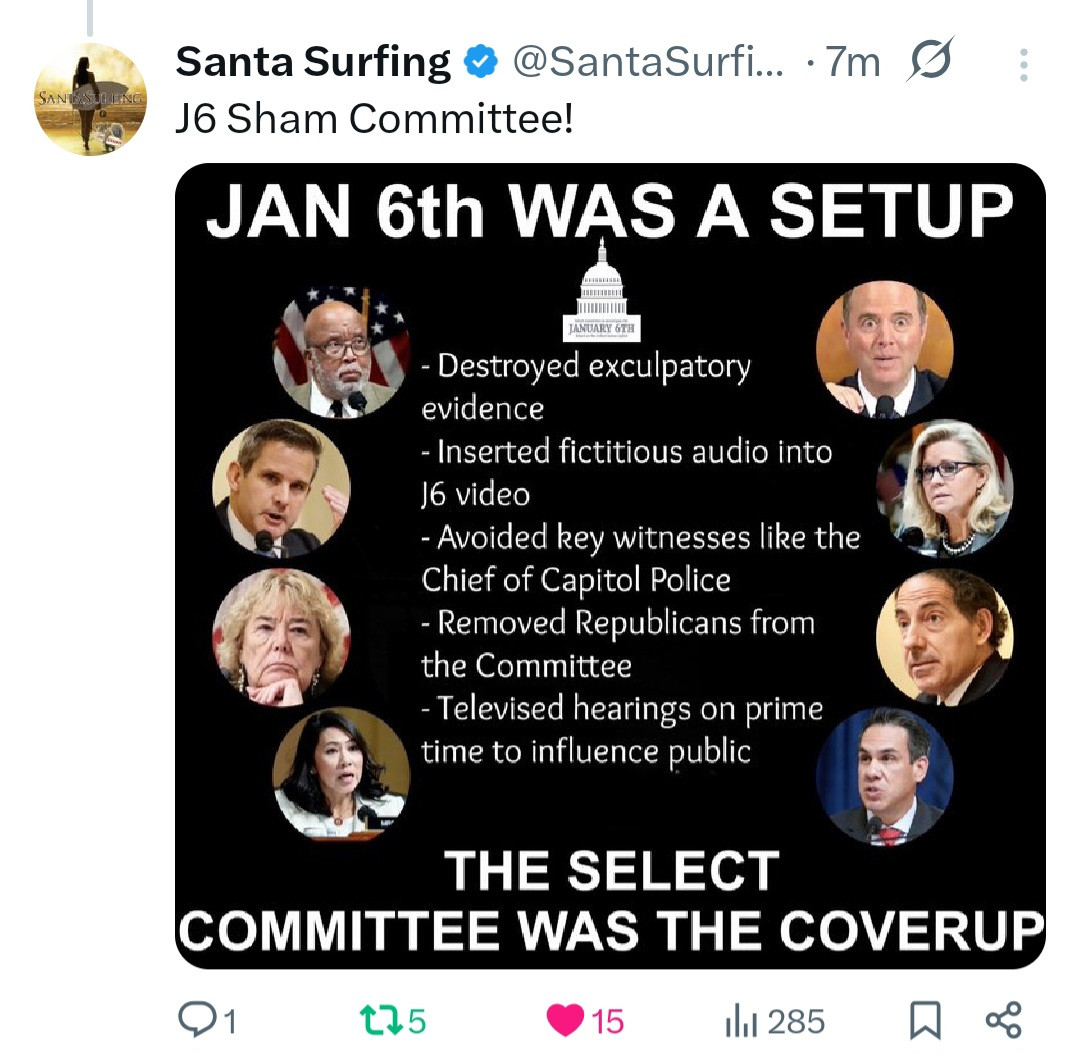1080x1054 pixels.
Task: Open the three-dot more options menu
Action: [1023, 65]
